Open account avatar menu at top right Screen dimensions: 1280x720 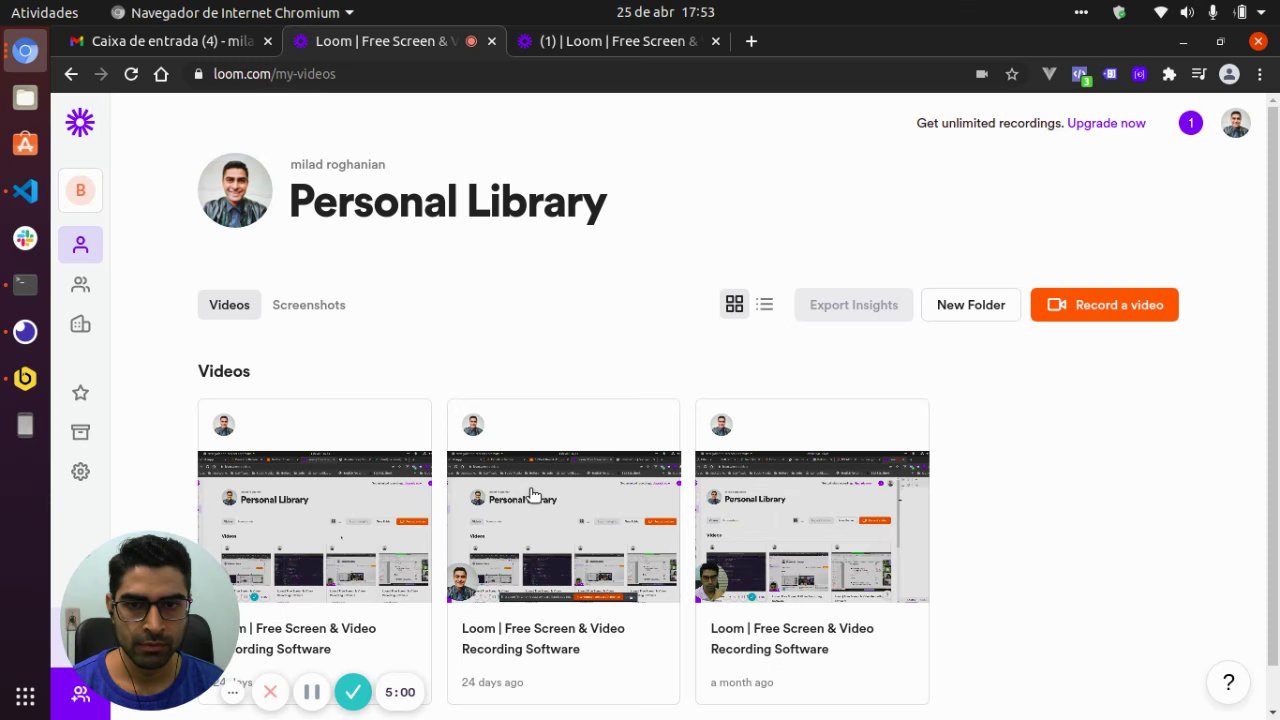coord(1236,123)
